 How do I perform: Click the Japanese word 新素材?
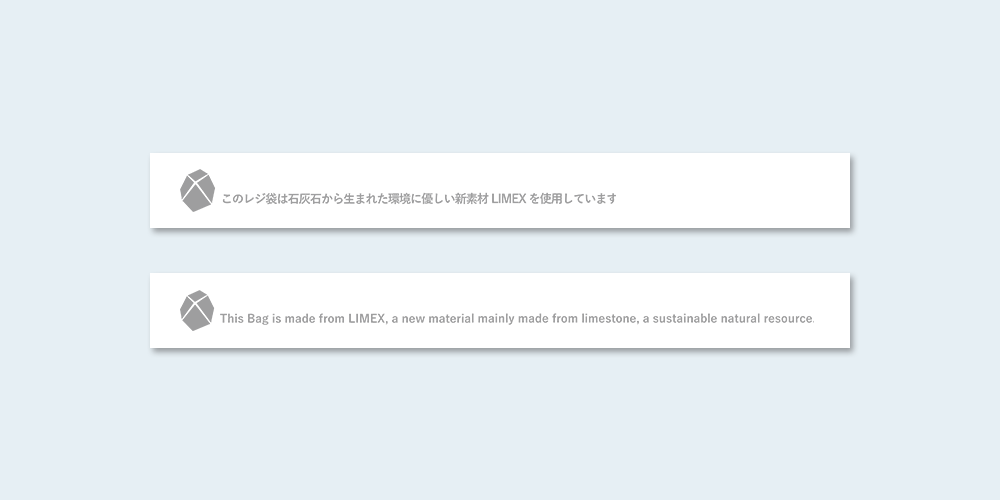click(x=471, y=198)
